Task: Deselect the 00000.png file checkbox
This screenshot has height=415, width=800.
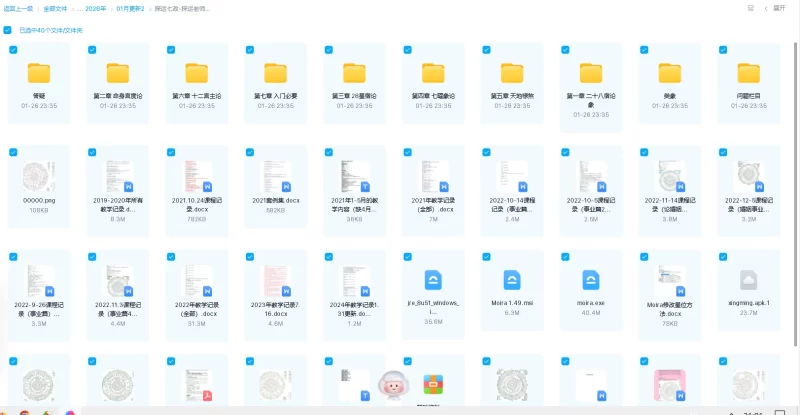Action: click(x=13, y=152)
